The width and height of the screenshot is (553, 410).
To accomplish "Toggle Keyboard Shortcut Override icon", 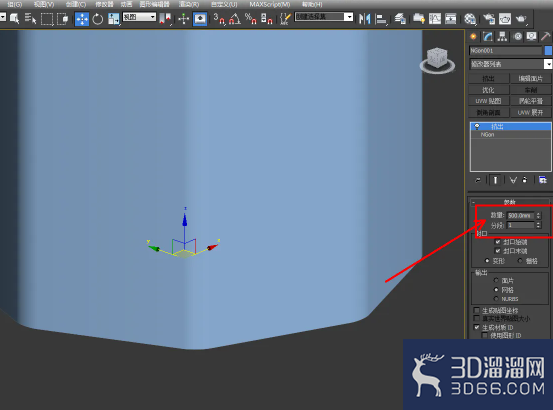I will pos(200,19).
